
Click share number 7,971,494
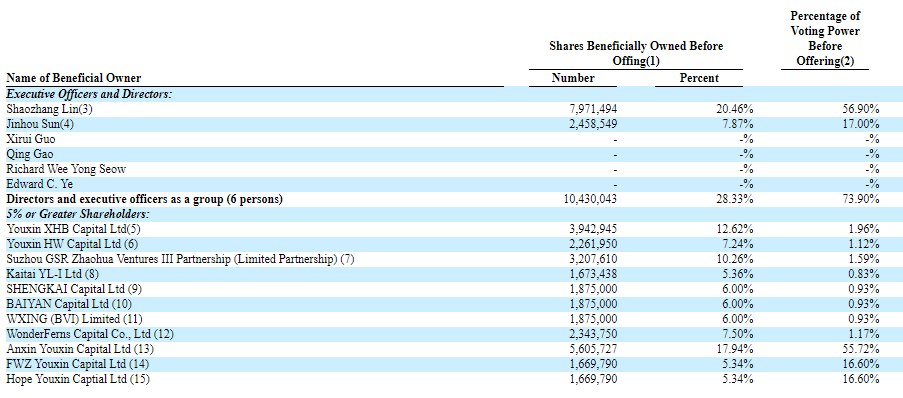(x=593, y=109)
